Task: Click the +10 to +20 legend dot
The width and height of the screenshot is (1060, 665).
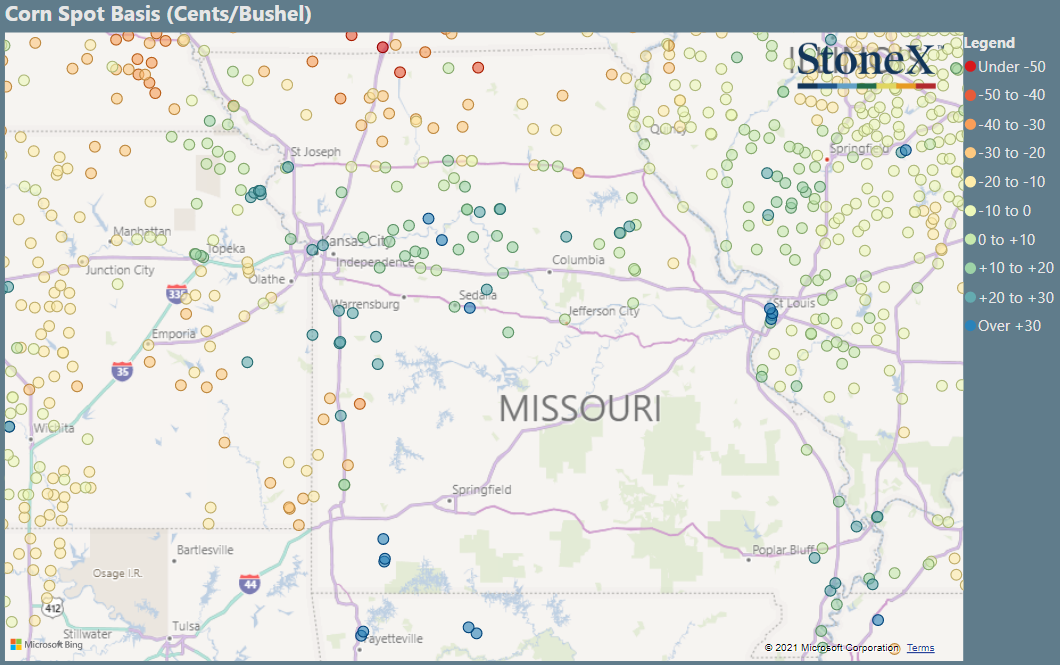Action: 970,268
